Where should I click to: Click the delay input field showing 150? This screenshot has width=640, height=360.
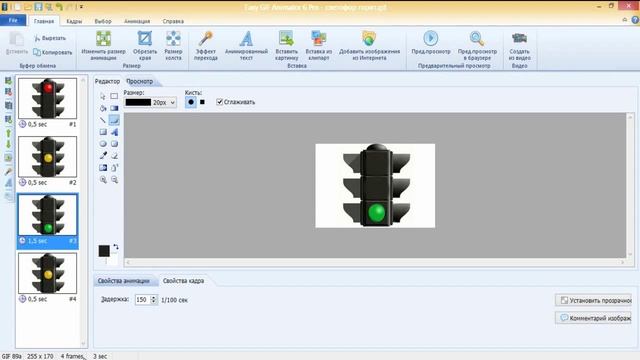(x=142, y=300)
